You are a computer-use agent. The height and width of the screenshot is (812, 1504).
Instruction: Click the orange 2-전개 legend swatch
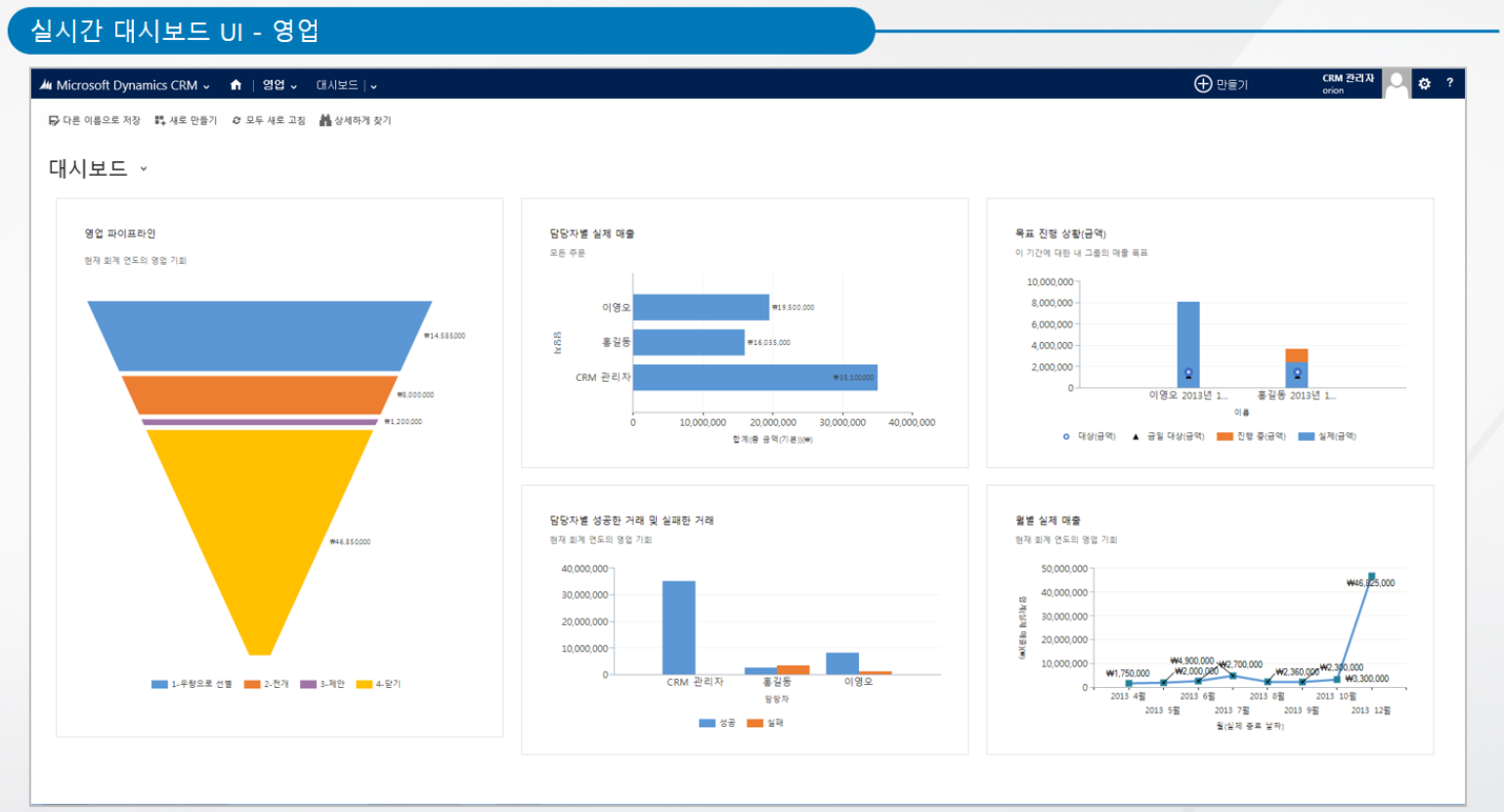click(x=252, y=684)
